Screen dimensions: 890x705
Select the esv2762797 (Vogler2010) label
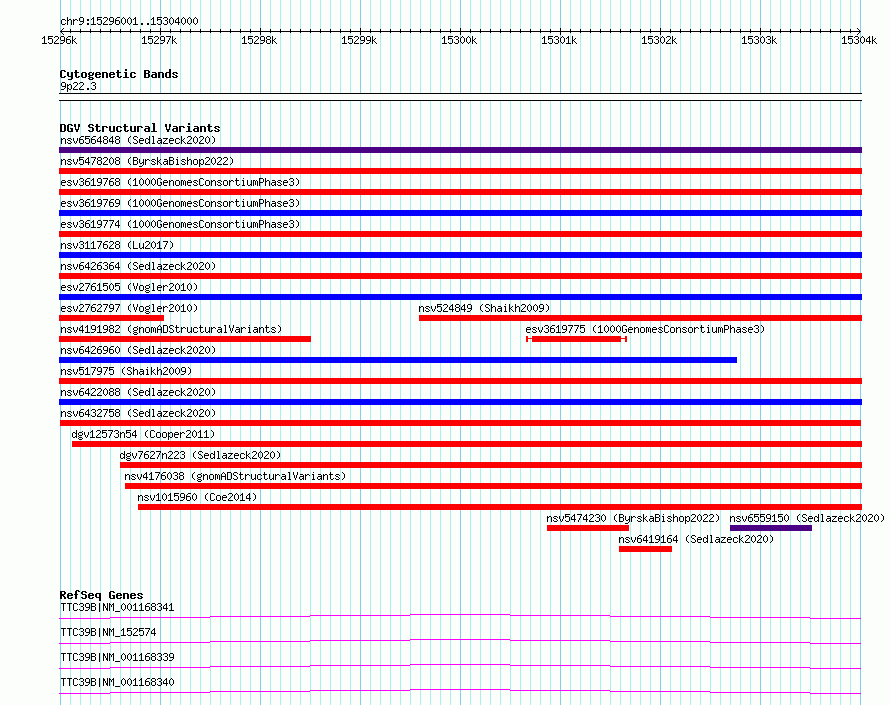click(x=129, y=308)
